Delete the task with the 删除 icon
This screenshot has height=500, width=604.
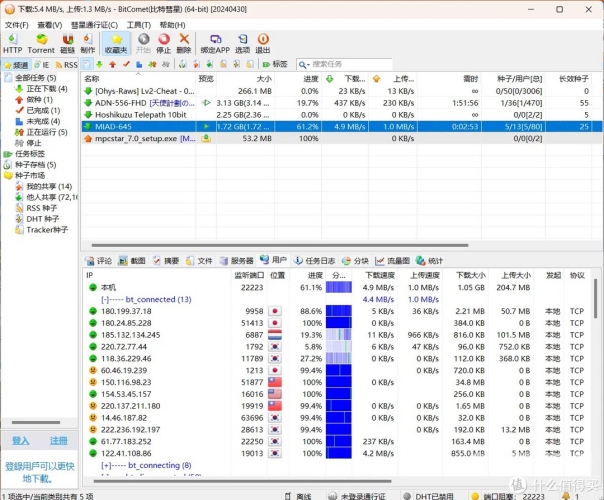click(184, 44)
